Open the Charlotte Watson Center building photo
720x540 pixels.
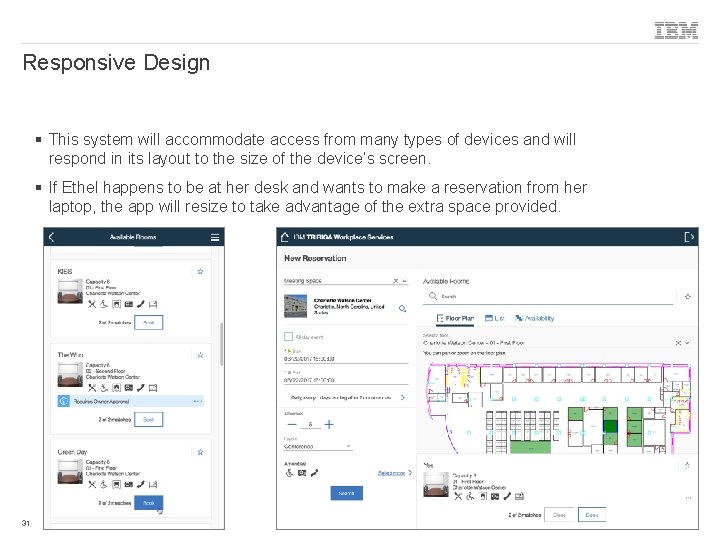tap(295, 306)
